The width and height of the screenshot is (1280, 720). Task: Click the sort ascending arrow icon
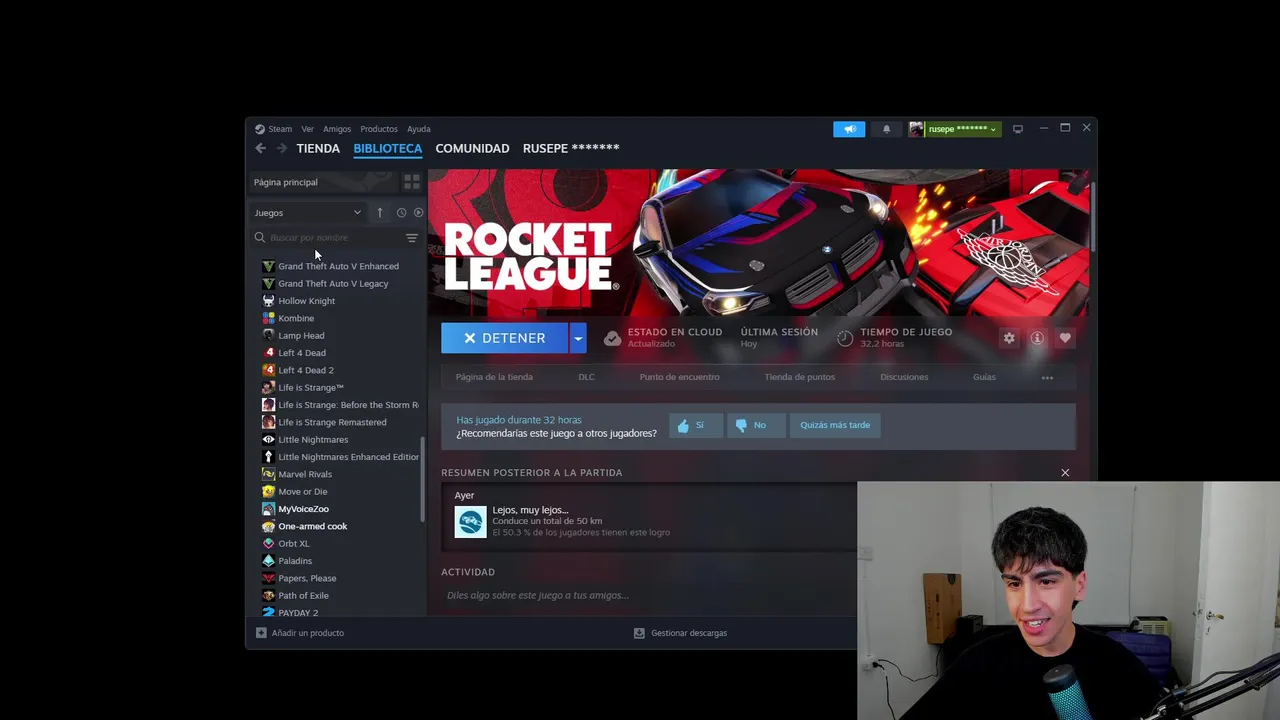pos(379,213)
